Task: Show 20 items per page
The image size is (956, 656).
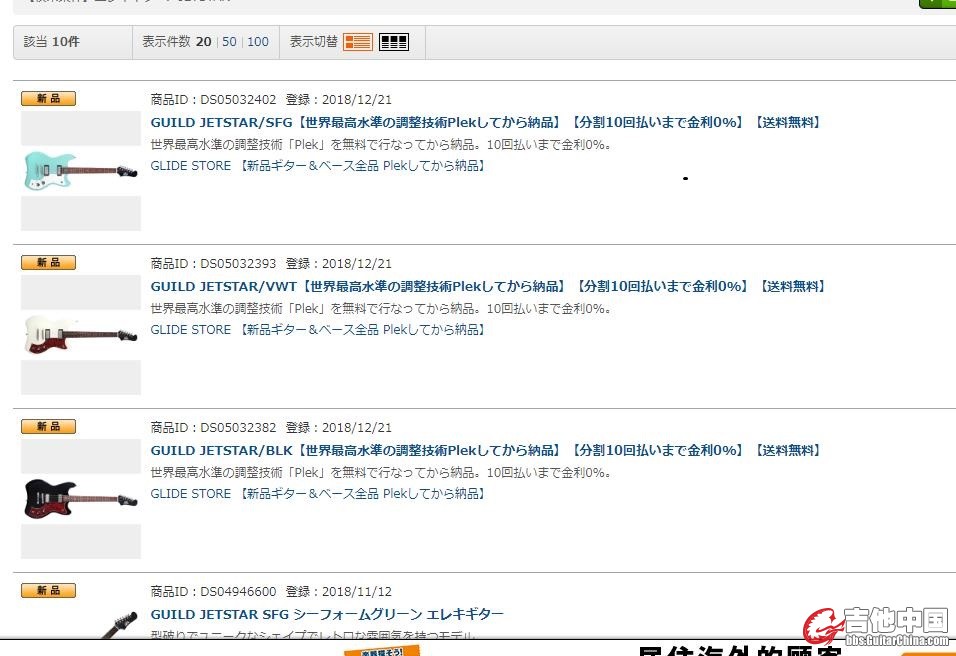Action: pyautogui.click(x=203, y=42)
